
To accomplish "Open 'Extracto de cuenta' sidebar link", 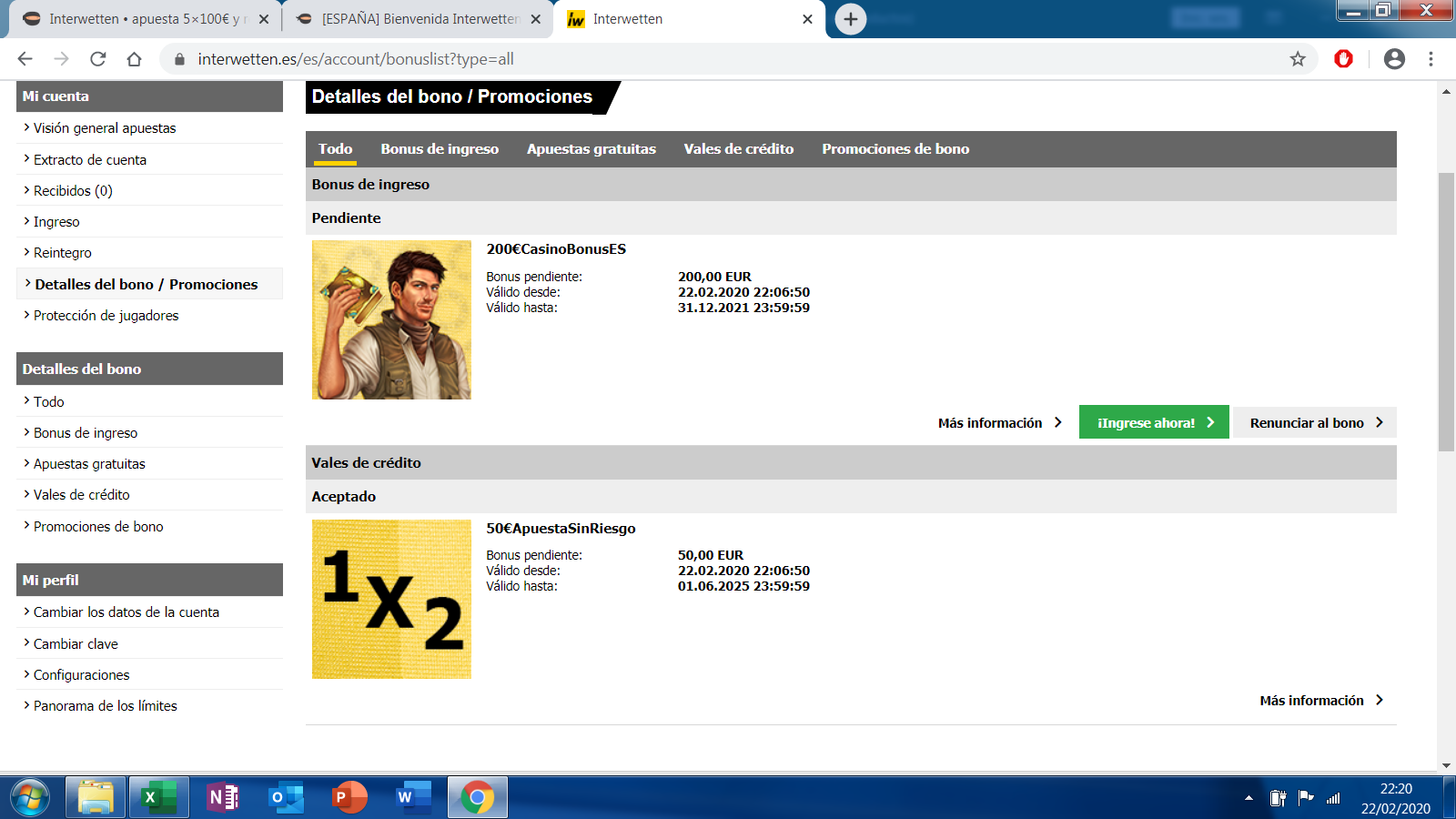I will pyautogui.click(x=90, y=160).
